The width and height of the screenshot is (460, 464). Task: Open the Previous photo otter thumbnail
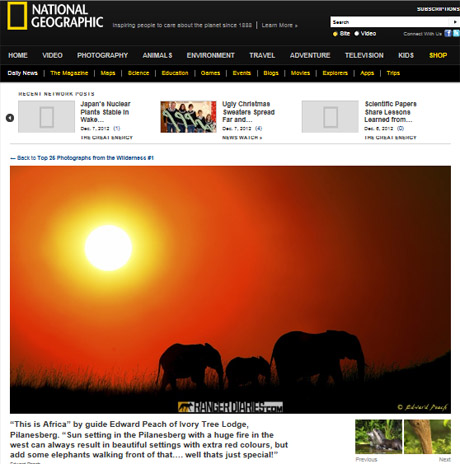tap(378, 437)
